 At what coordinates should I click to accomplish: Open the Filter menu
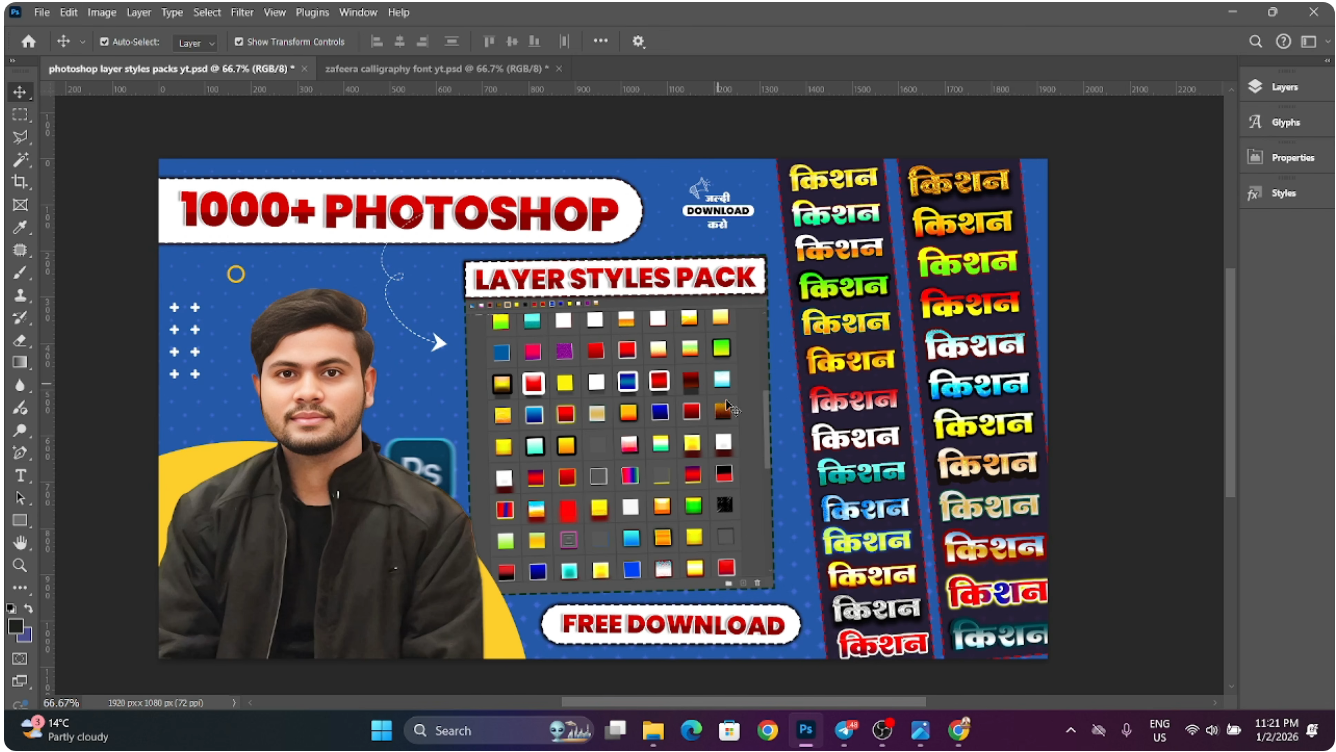pyautogui.click(x=242, y=12)
